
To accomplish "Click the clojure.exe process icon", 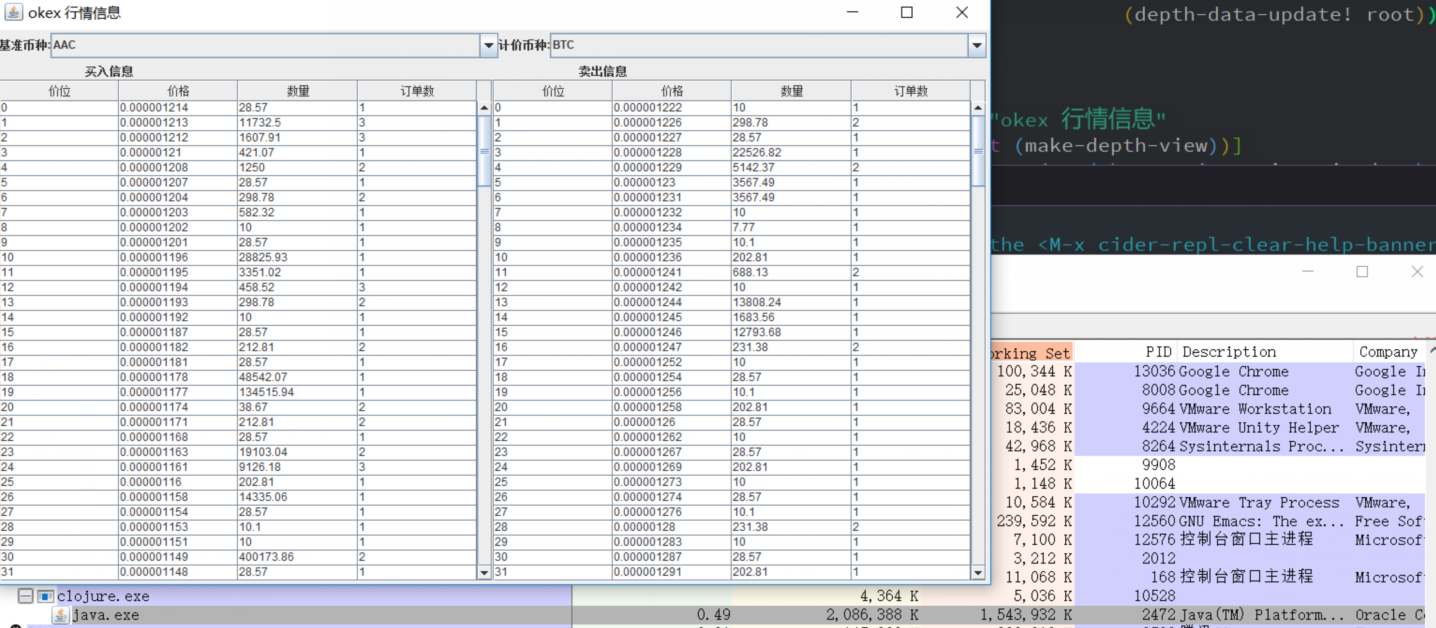I will click(x=46, y=596).
